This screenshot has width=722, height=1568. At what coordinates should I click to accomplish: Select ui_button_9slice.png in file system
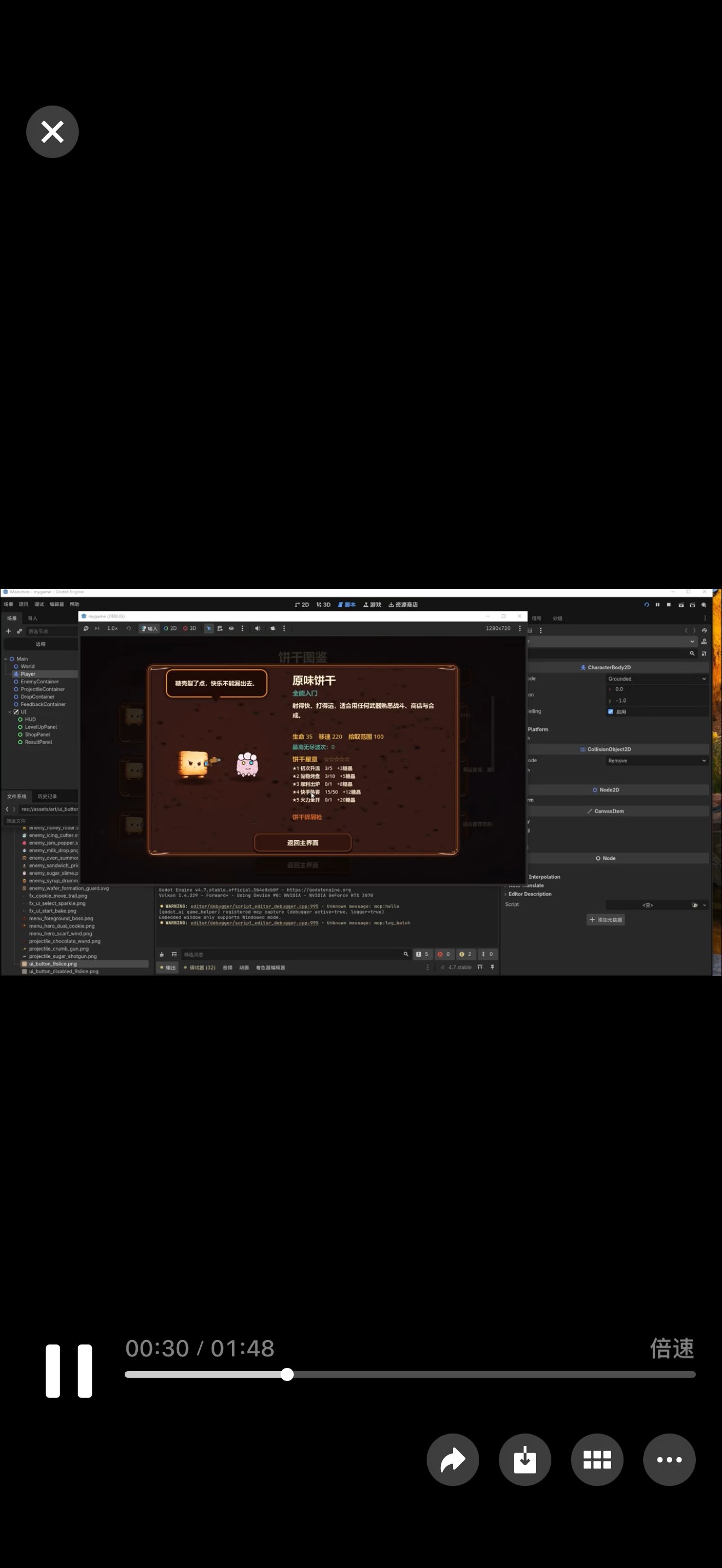click(53, 963)
